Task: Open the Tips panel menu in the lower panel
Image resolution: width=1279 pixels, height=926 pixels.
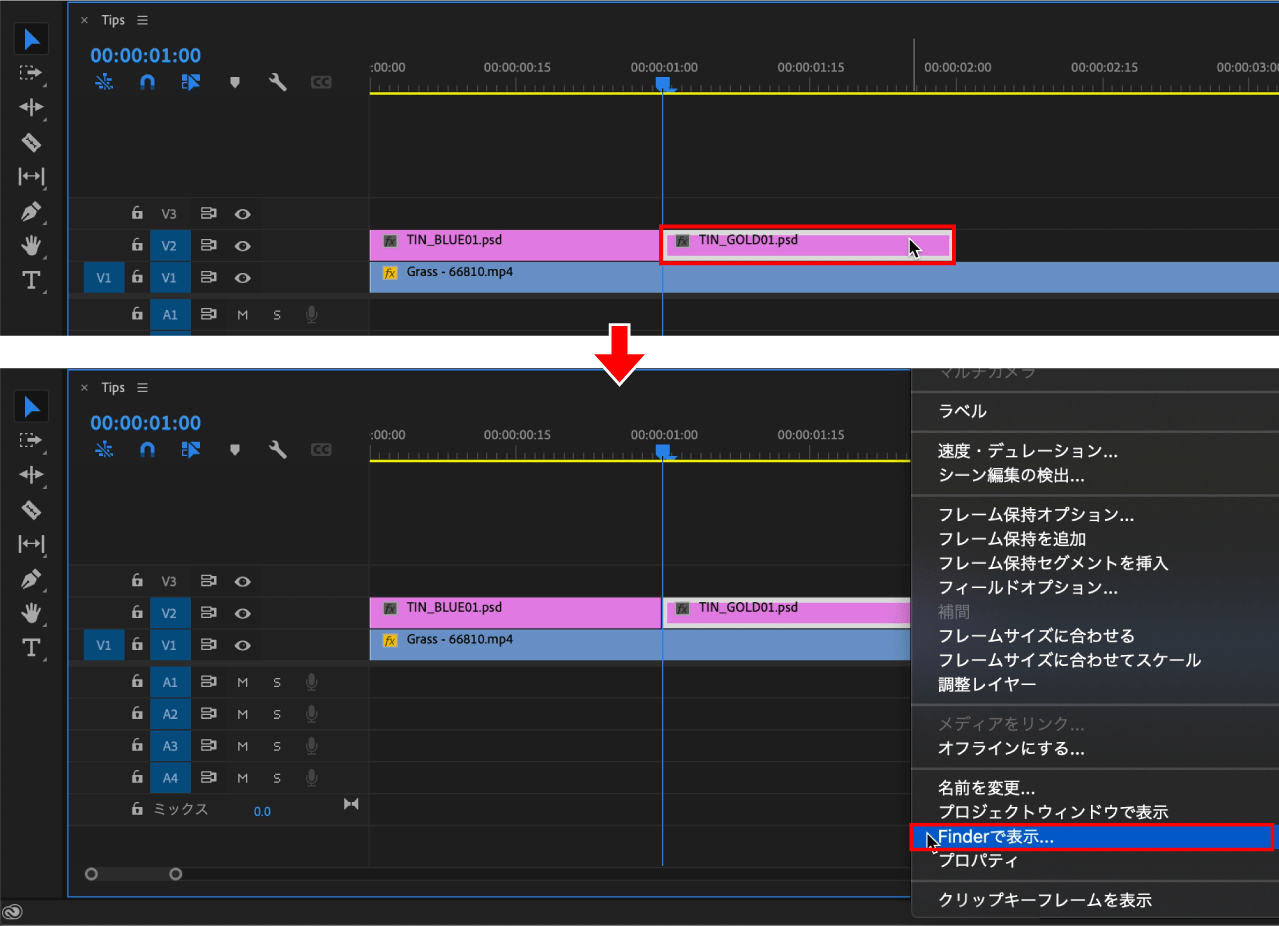Action: (142, 387)
